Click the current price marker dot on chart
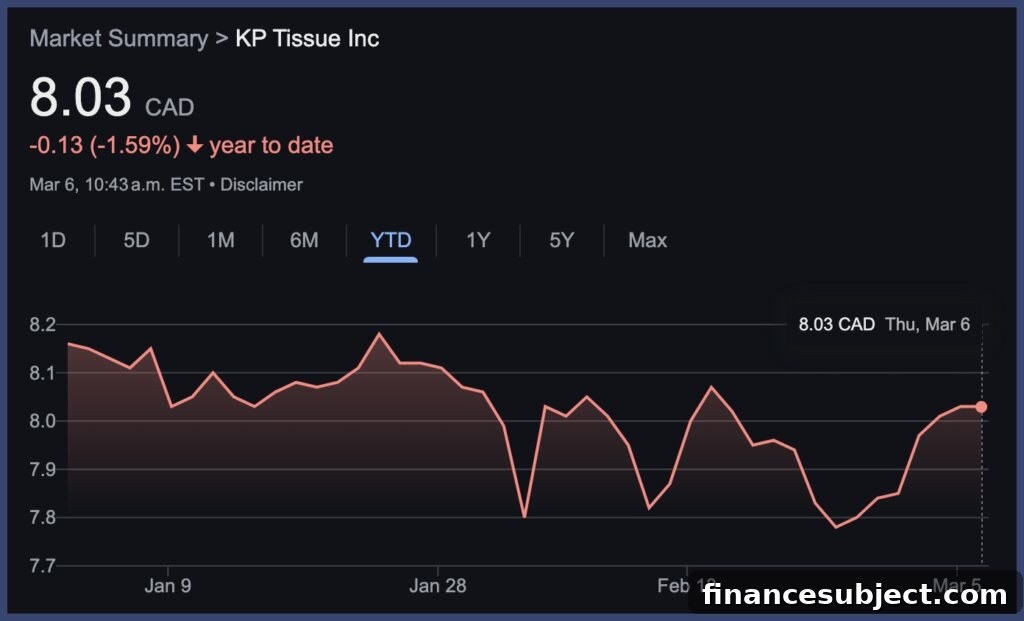This screenshot has width=1024, height=621. (981, 407)
